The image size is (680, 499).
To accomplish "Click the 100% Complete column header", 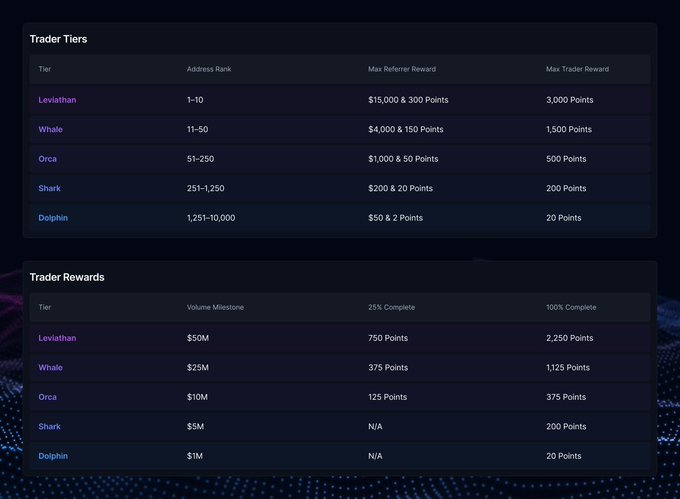I will pos(571,307).
